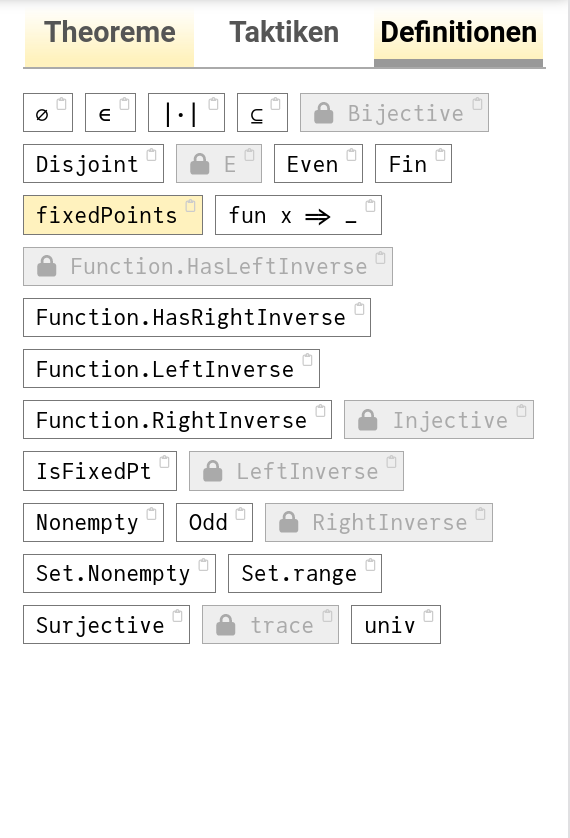Open the Taktiken tab
Viewport: 570px width, 838px height.
(x=284, y=33)
